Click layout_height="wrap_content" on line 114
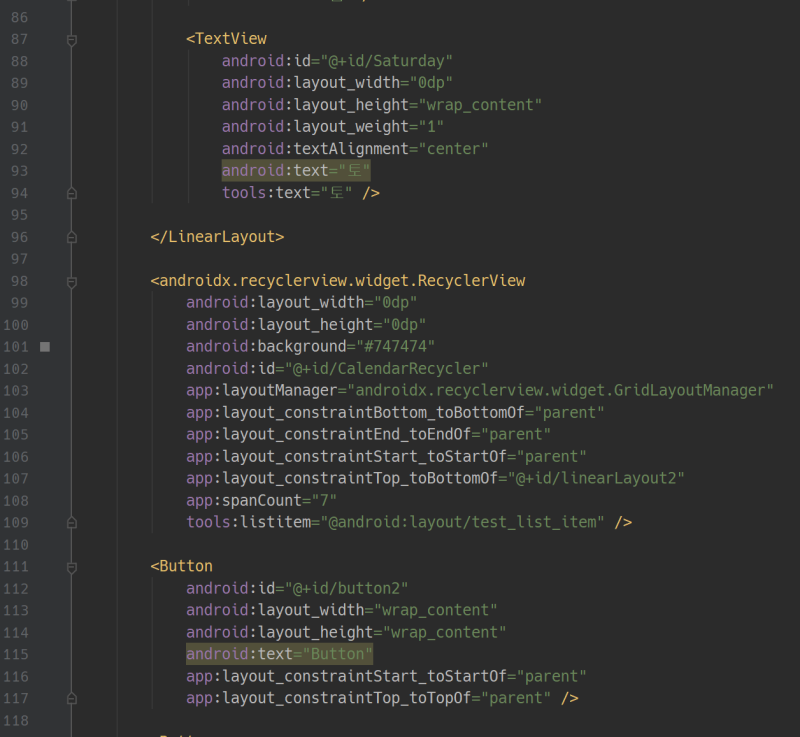800x737 pixels. (x=382, y=632)
